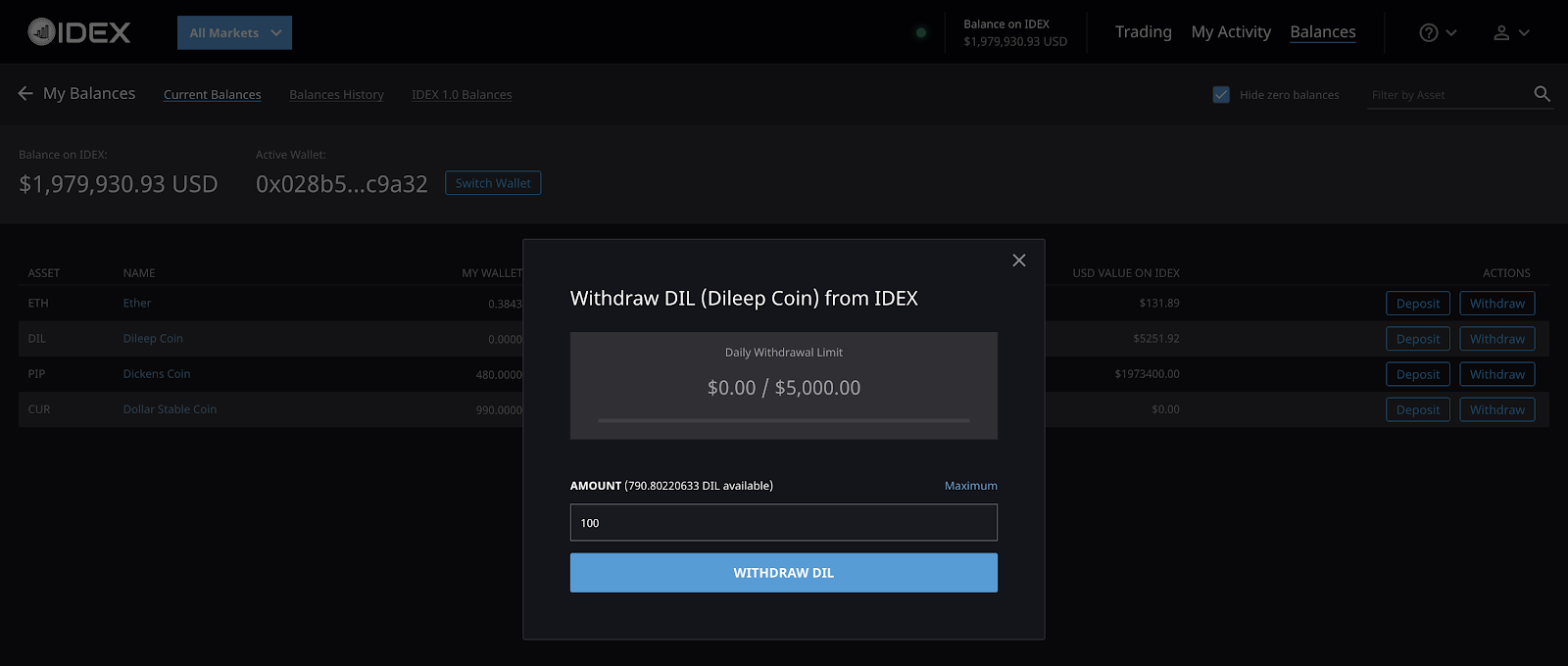This screenshot has height=666, width=1568.
Task: Open the Dickens Coin asset link
Action: coord(157,374)
